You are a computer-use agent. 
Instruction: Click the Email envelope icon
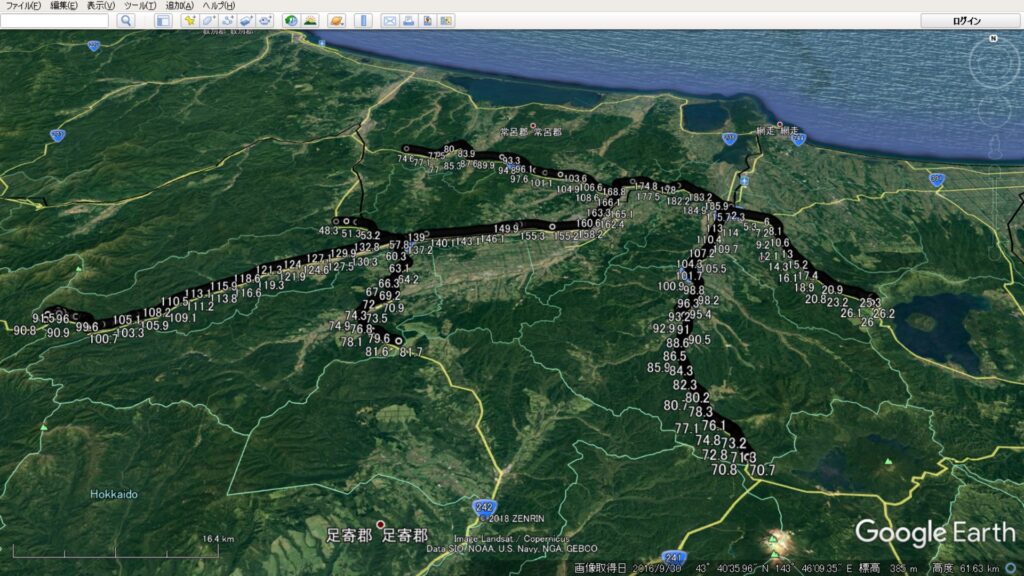390,20
